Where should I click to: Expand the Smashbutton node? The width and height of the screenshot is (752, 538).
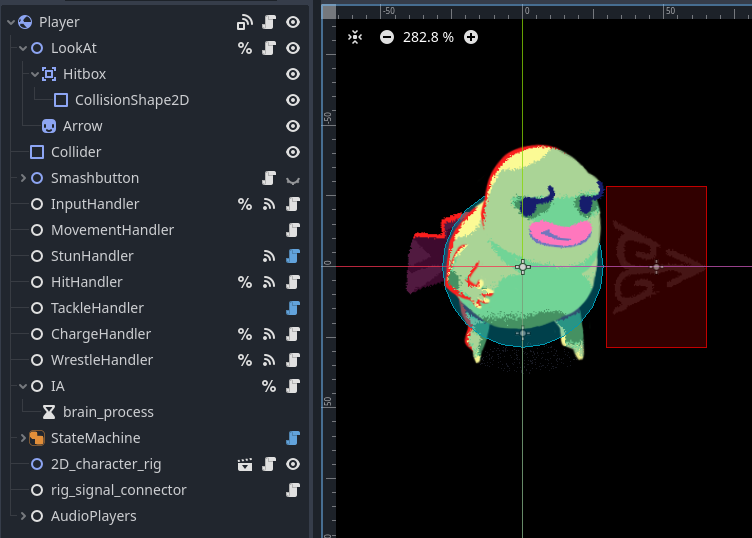click(x=23, y=178)
